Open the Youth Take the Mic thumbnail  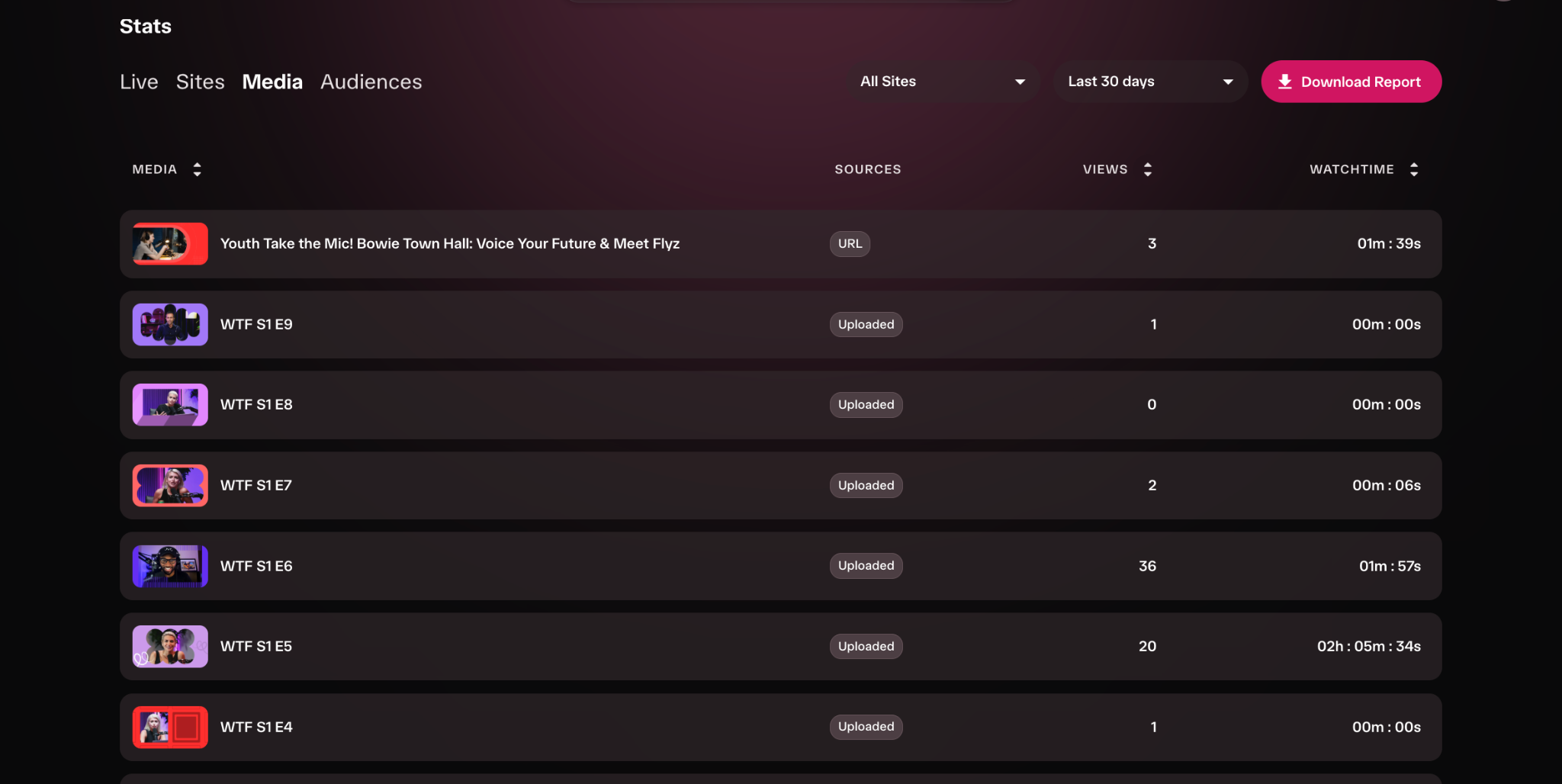click(170, 243)
